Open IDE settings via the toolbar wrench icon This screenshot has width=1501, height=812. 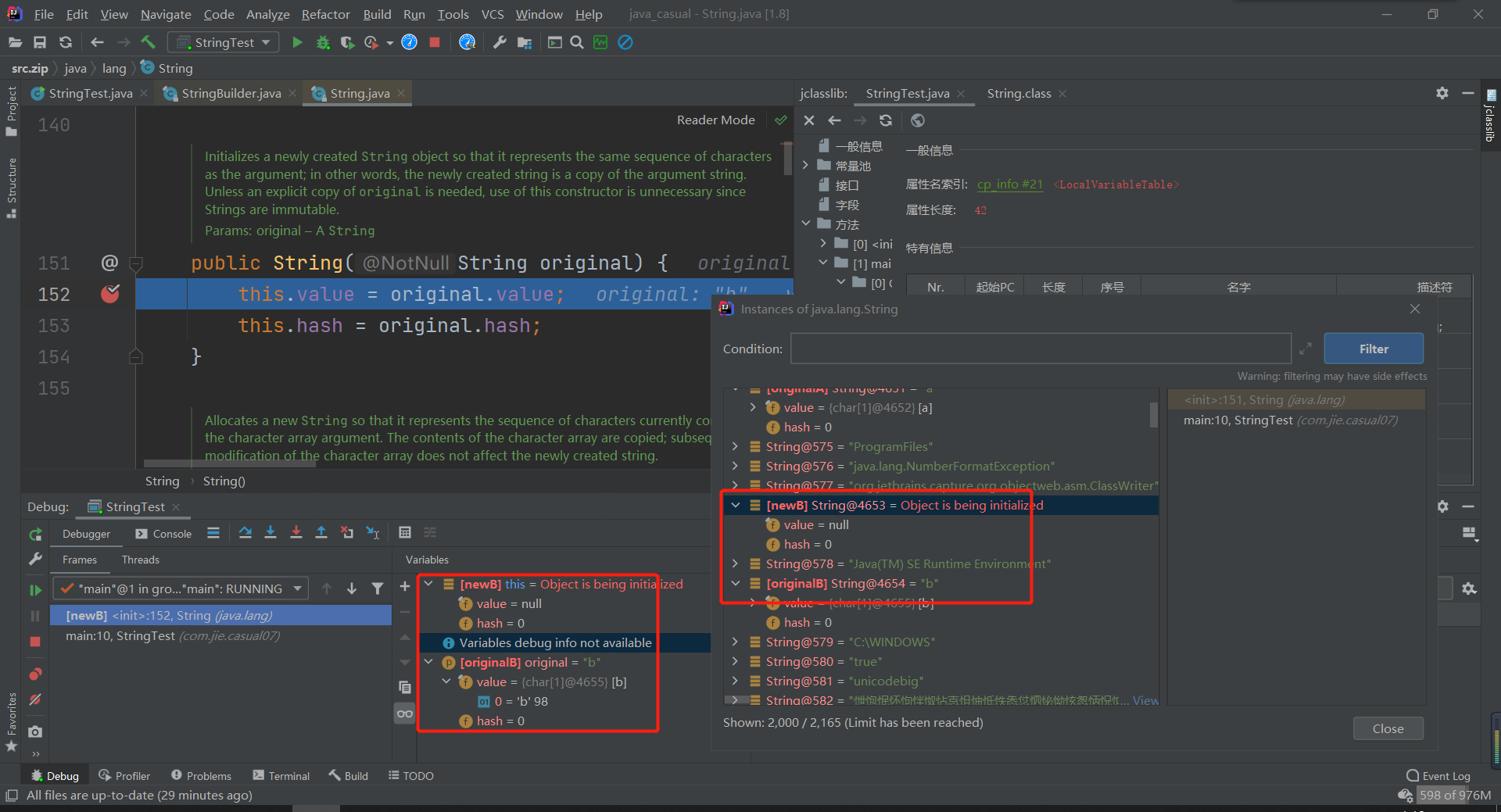point(500,42)
